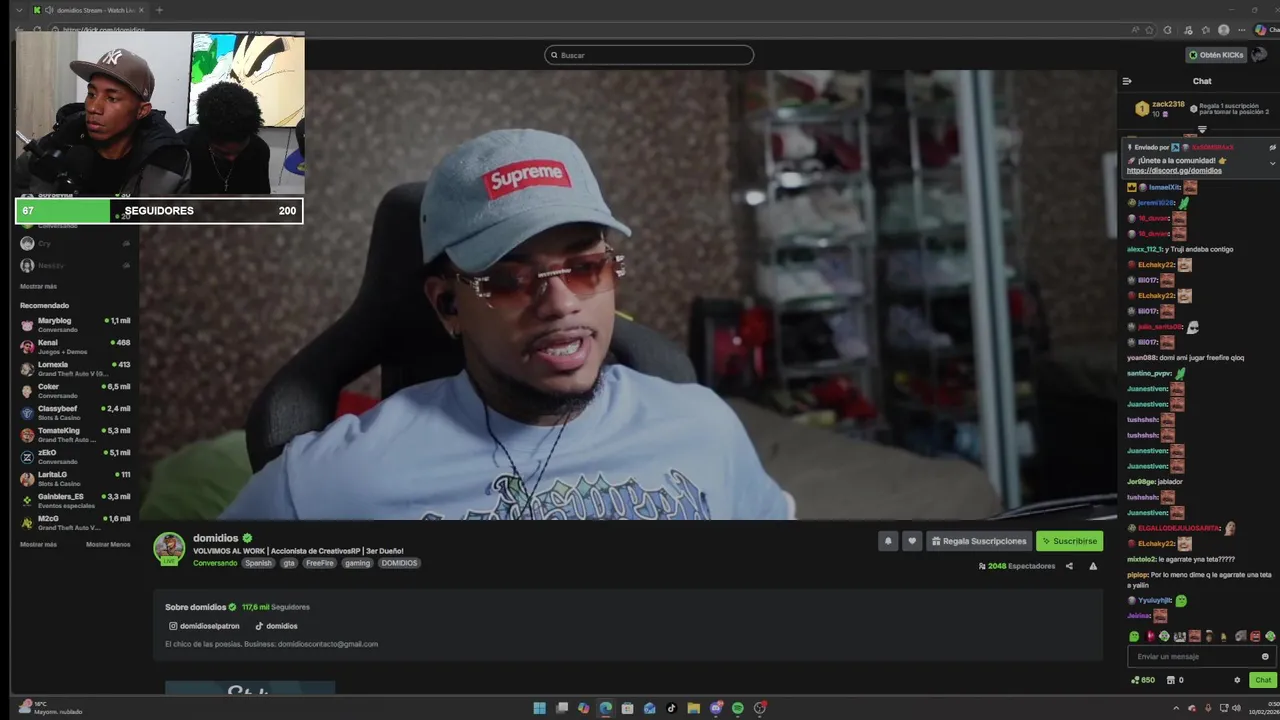Open TikTok from the taskbar
This screenshot has height=720, width=1280.
(671, 708)
